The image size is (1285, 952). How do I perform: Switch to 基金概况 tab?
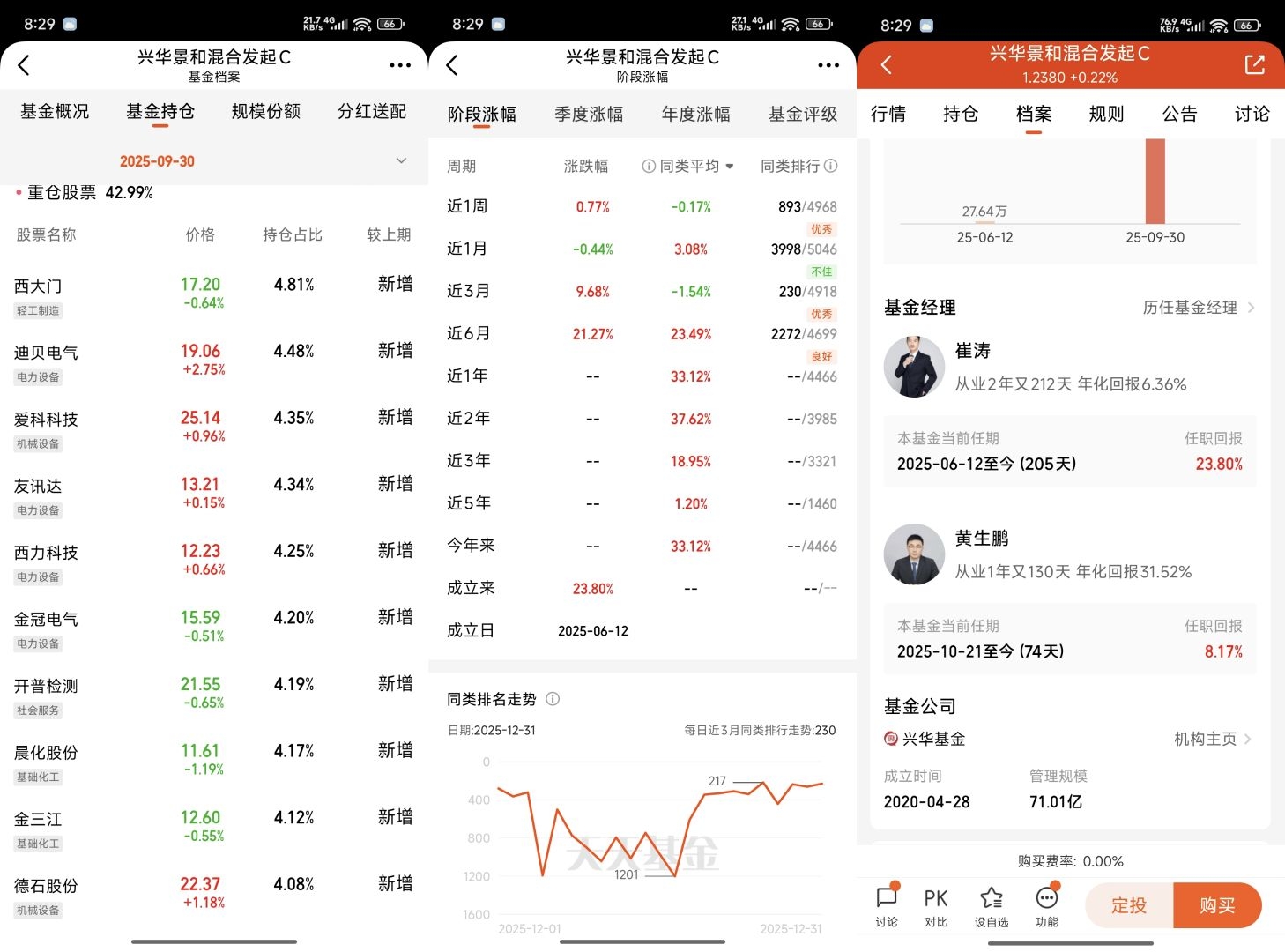[55, 112]
